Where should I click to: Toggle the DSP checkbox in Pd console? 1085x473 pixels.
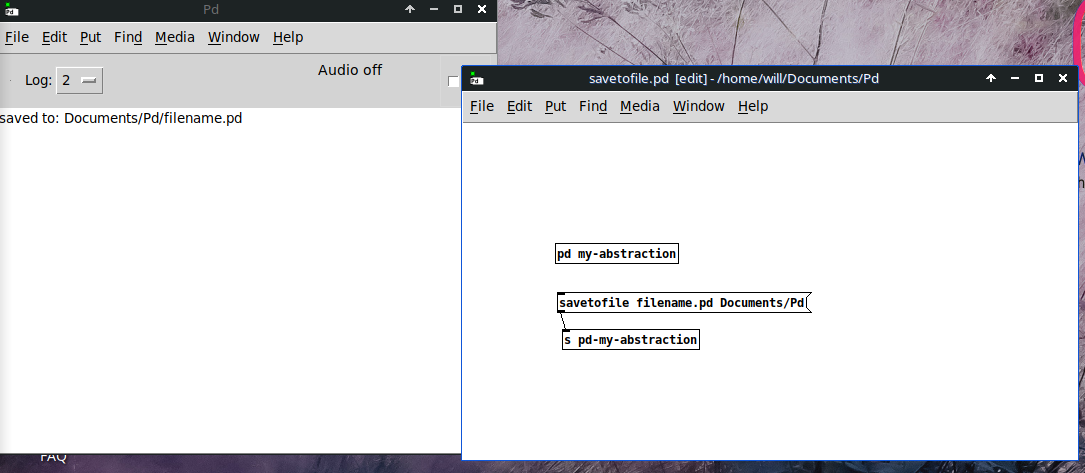click(454, 82)
